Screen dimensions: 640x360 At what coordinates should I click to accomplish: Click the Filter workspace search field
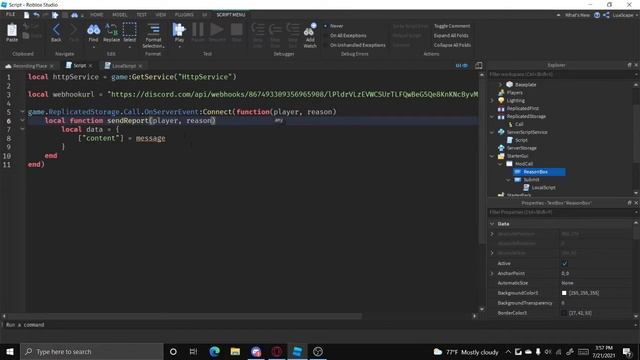pos(561,74)
